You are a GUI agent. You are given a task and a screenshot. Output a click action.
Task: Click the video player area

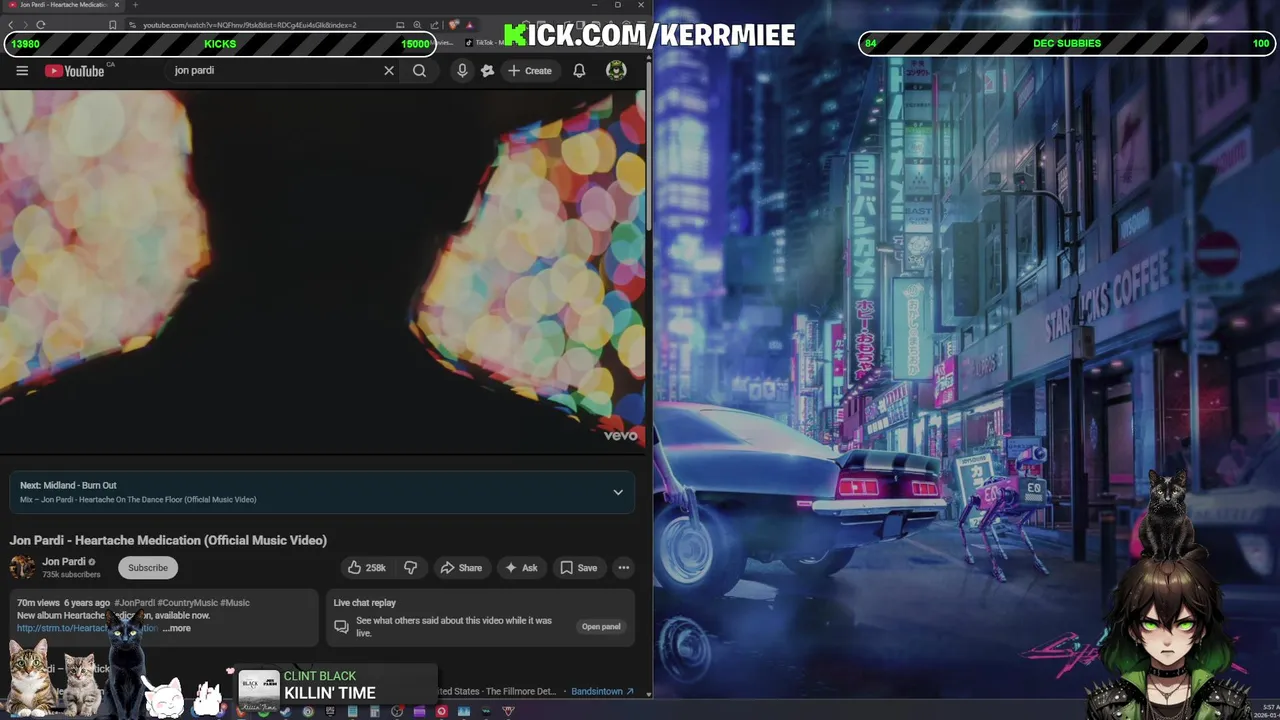[322, 270]
